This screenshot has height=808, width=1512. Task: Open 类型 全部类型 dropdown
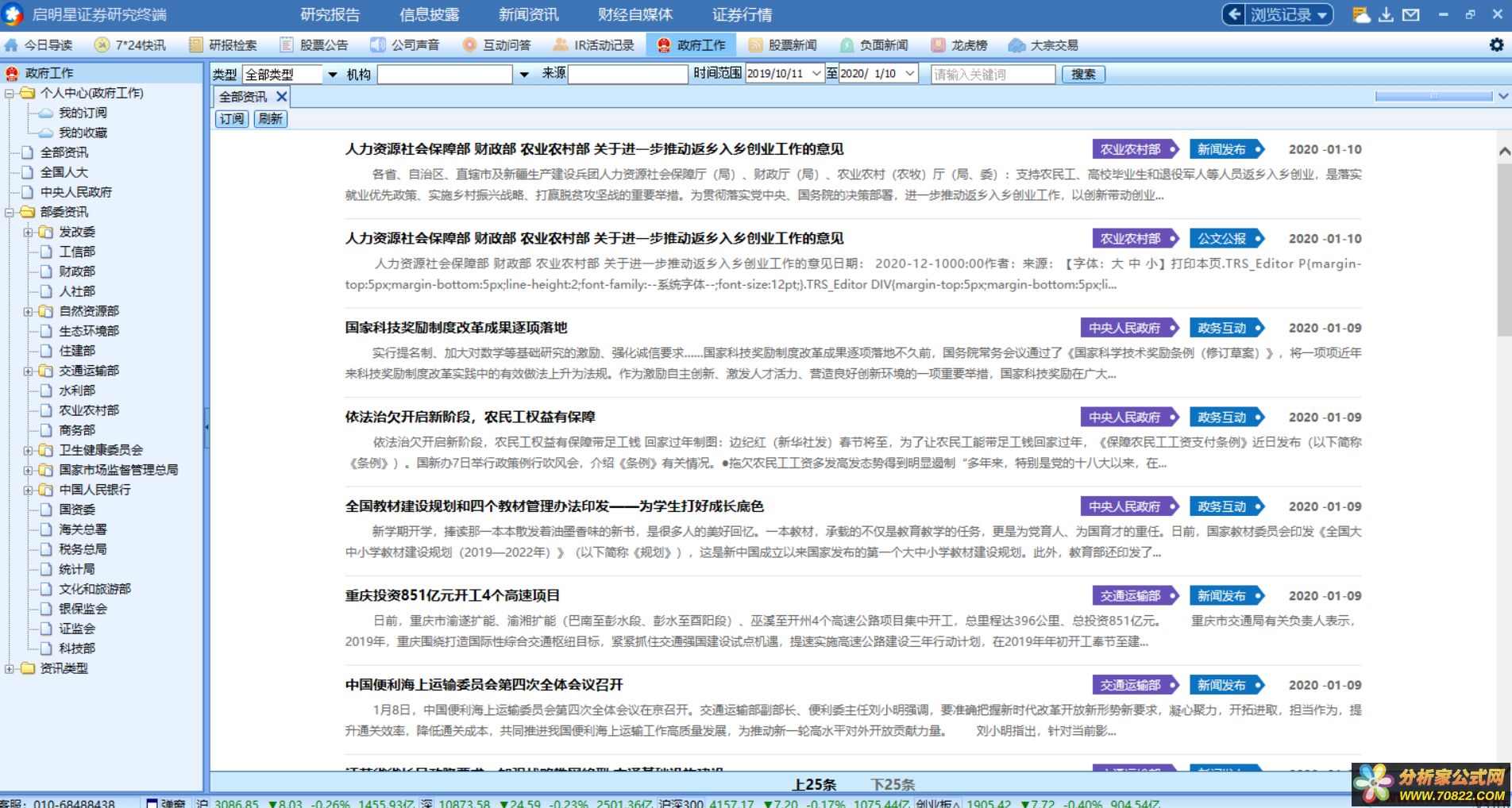click(x=332, y=75)
